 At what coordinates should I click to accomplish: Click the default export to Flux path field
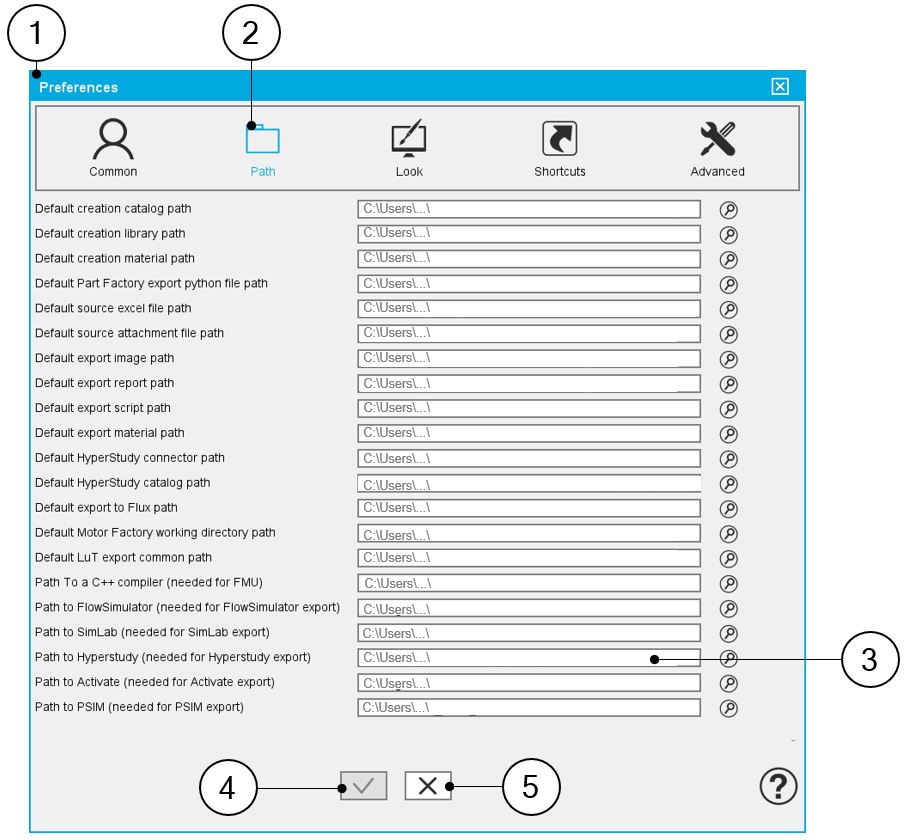(529, 508)
